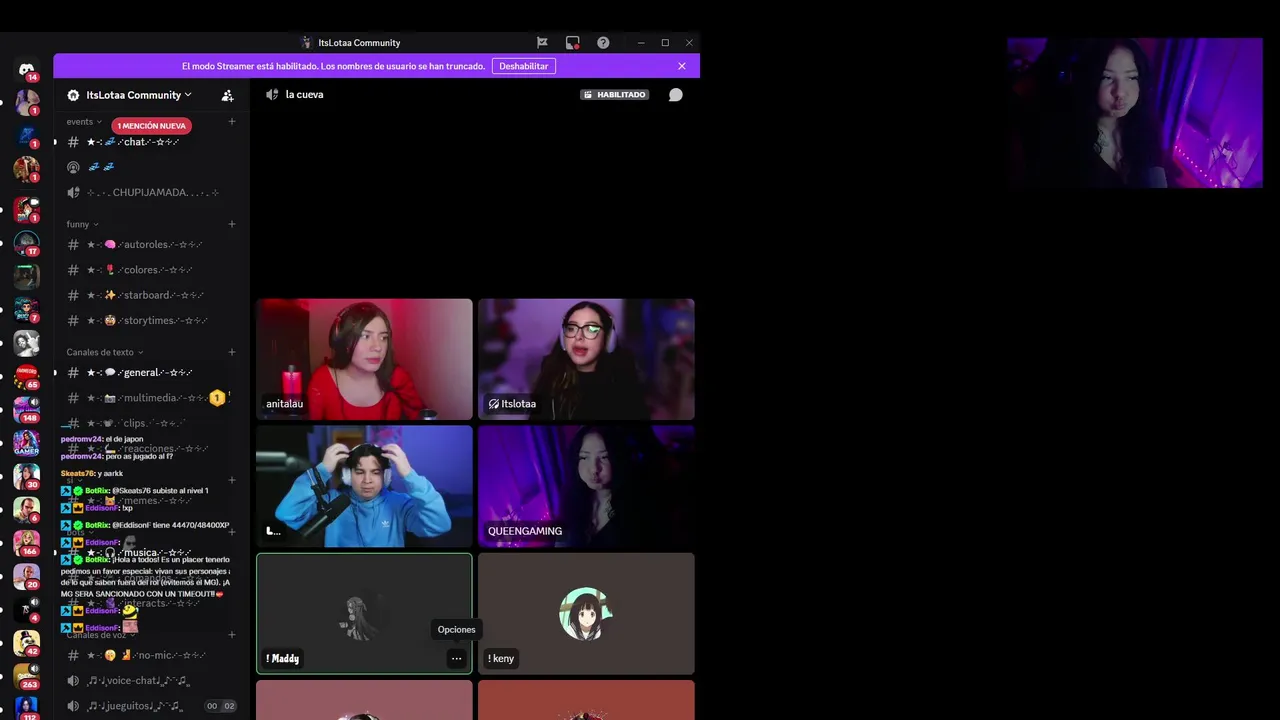Image resolution: width=1280 pixels, height=720 pixels.
Task: Open the help question mark icon
Action: pyautogui.click(x=603, y=43)
